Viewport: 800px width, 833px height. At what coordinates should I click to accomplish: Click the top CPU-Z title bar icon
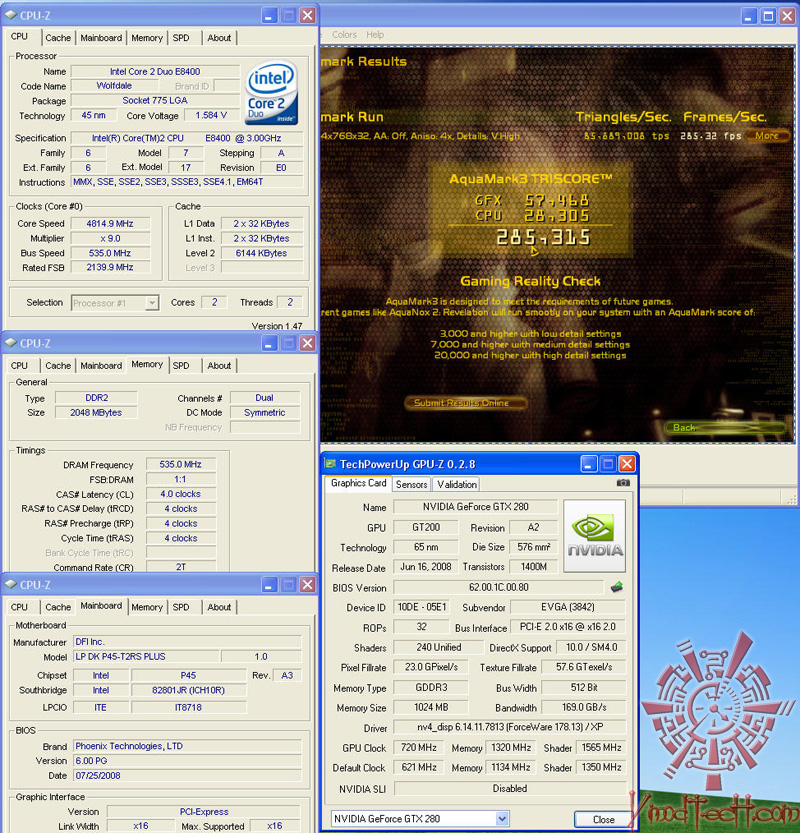click(x=11, y=15)
